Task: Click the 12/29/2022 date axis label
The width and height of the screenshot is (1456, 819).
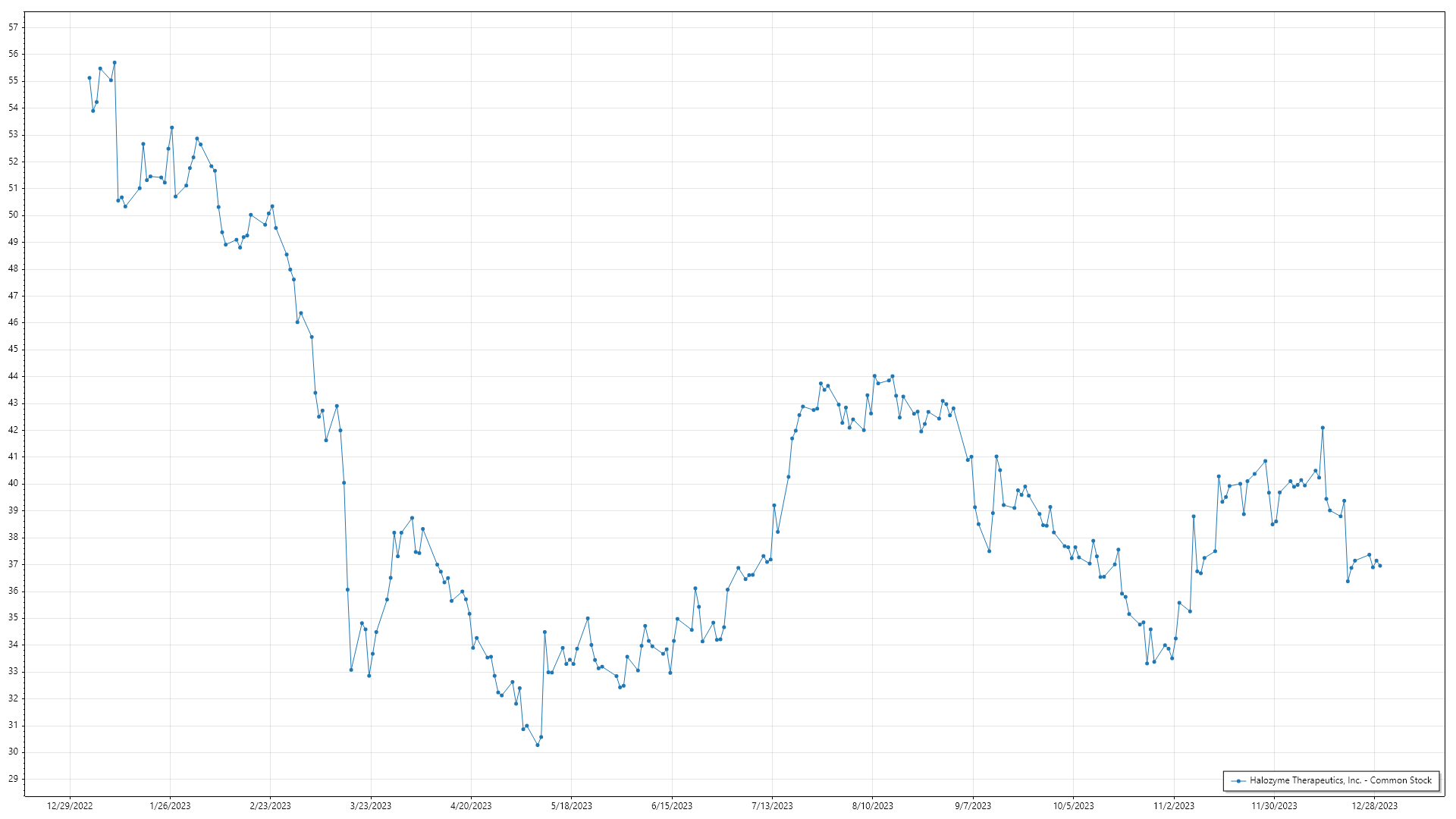Action: tap(70, 806)
